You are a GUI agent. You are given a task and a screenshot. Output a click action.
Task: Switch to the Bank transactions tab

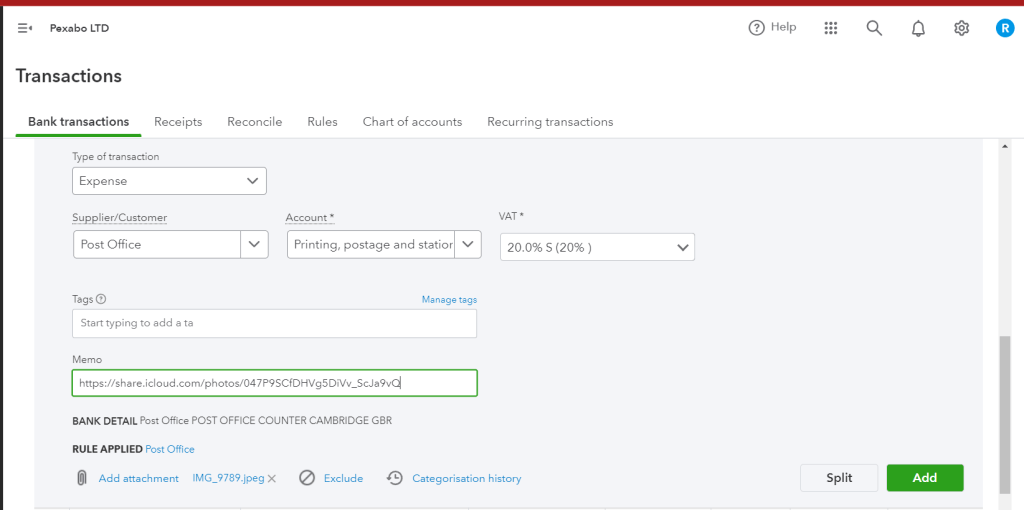coord(78,121)
